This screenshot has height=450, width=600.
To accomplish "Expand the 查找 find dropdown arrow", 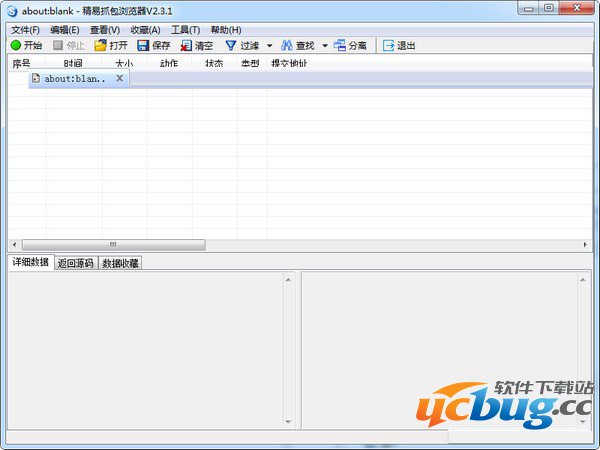I will [325, 46].
